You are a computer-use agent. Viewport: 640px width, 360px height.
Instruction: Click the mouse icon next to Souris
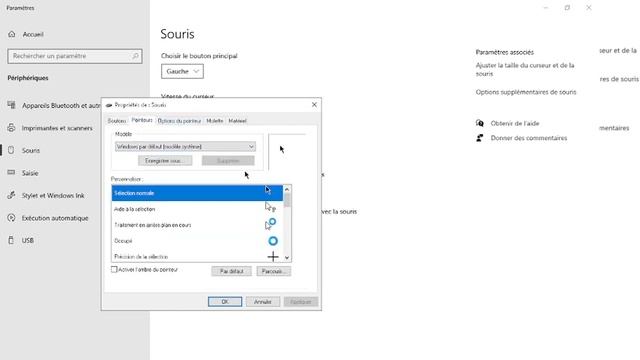[11, 150]
